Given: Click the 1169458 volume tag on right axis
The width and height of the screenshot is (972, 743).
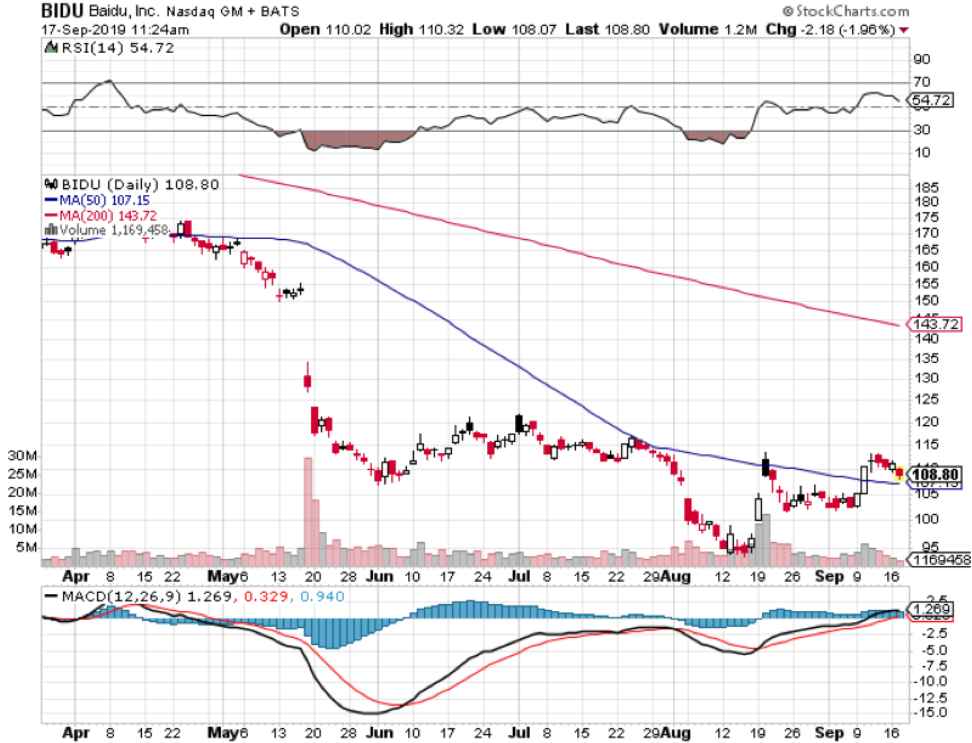Looking at the screenshot, I should point(939,560).
